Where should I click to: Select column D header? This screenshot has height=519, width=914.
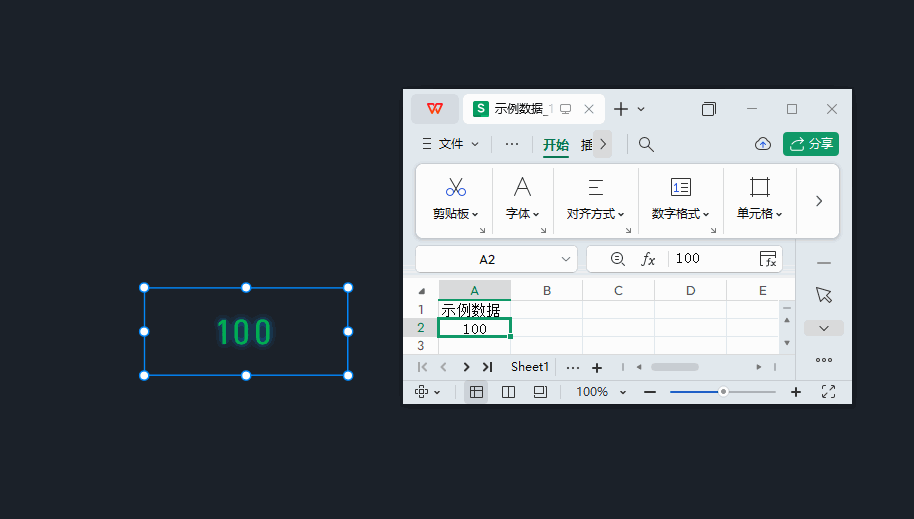(691, 290)
